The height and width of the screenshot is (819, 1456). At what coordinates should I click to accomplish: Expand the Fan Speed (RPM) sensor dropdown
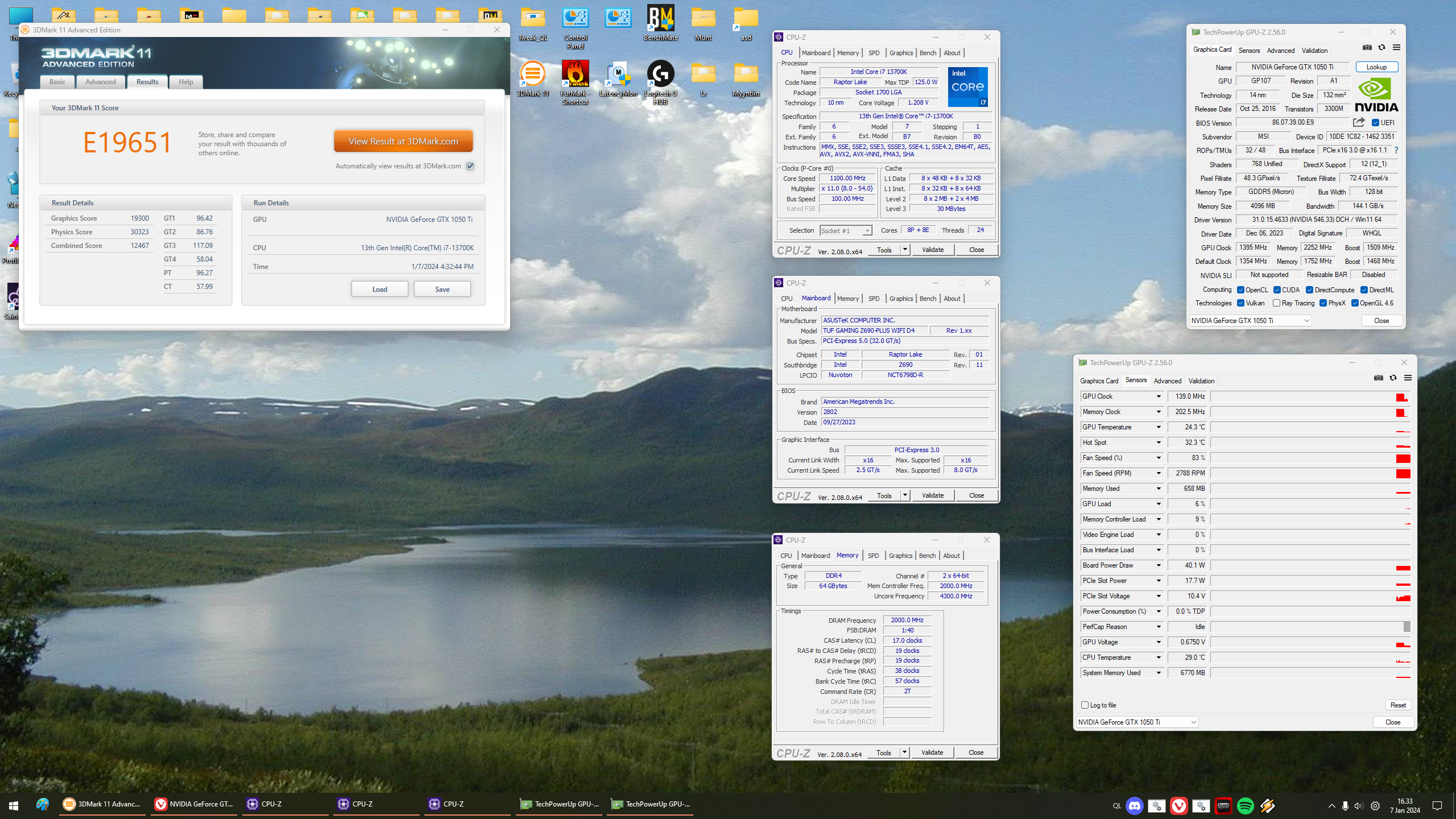[1158, 473]
